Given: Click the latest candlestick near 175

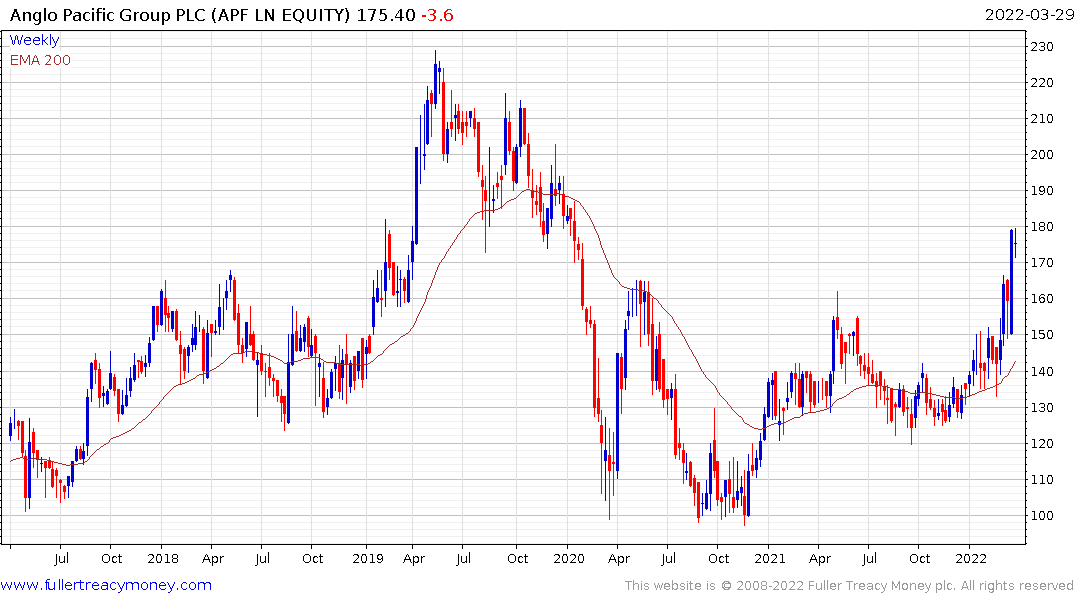Looking at the screenshot, I should pos(1015,243).
